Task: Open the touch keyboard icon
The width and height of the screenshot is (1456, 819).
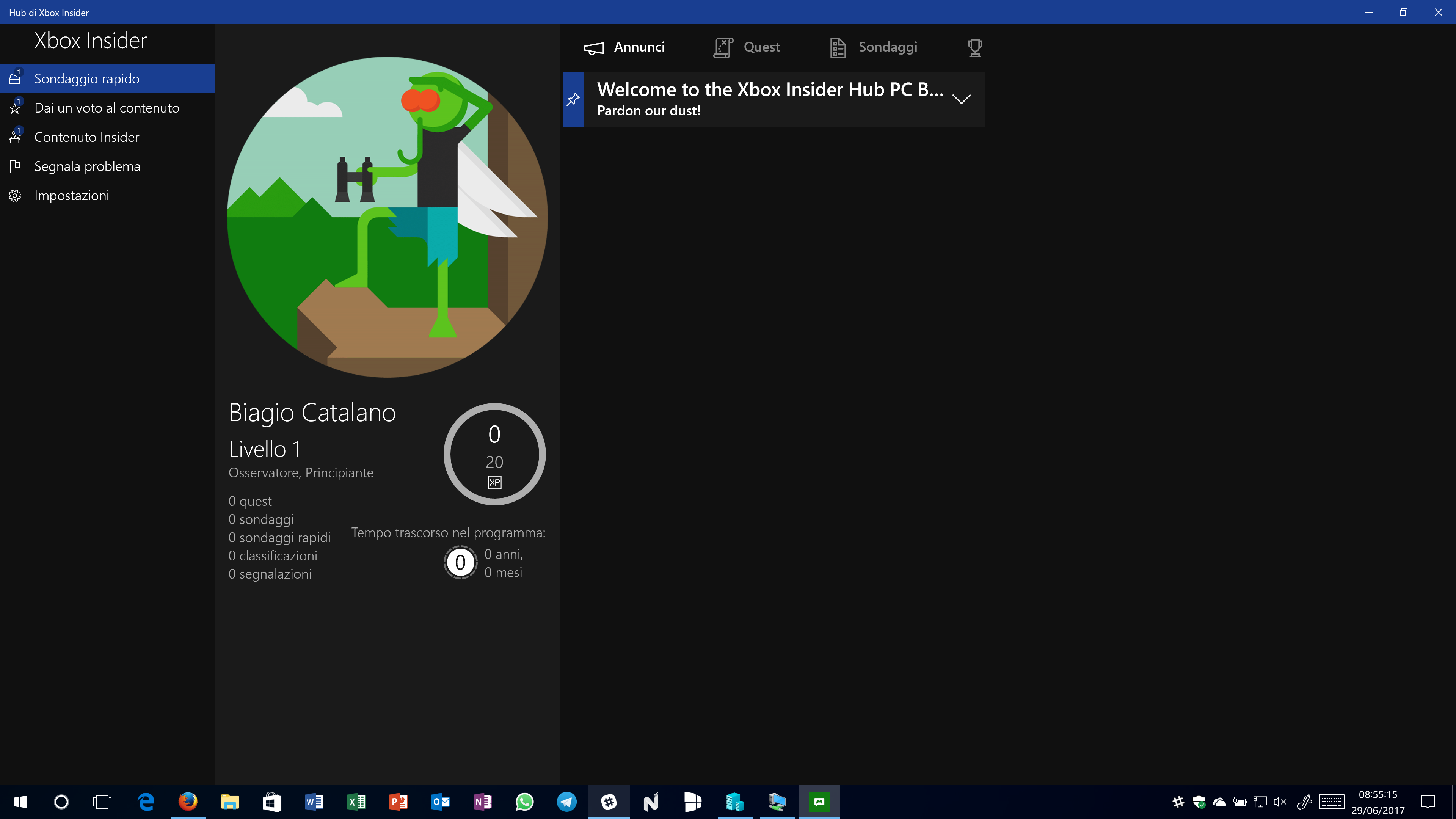Action: tap(1332, 802)
